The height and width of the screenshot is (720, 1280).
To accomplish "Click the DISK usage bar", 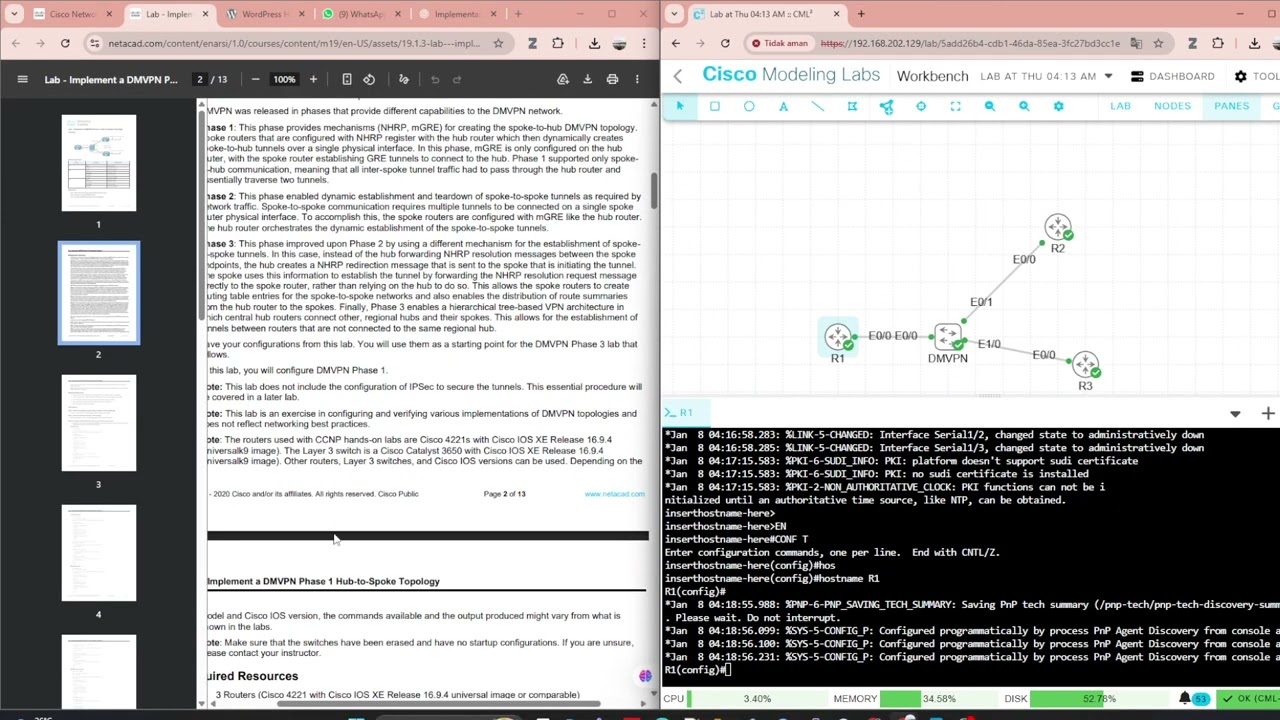I will pyautogui.click(x=1099, y=699).
